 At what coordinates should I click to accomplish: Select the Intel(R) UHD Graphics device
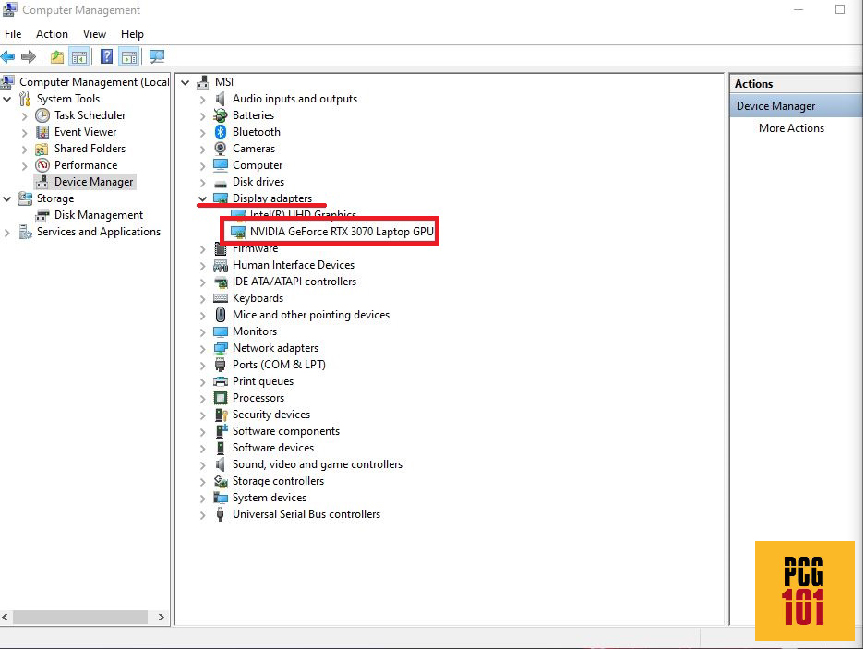point(300,214)
